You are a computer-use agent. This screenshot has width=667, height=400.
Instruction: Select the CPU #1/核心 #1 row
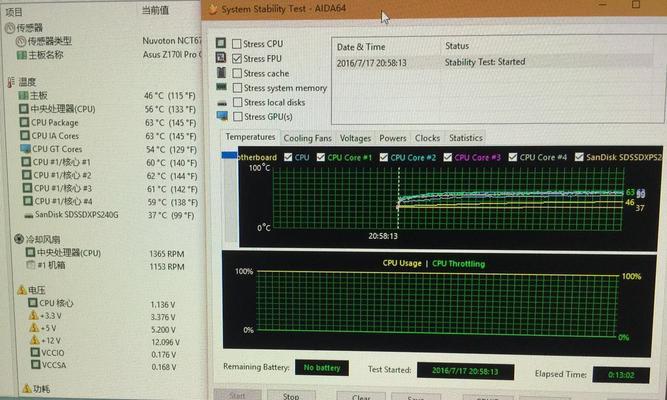click(110, 162)
